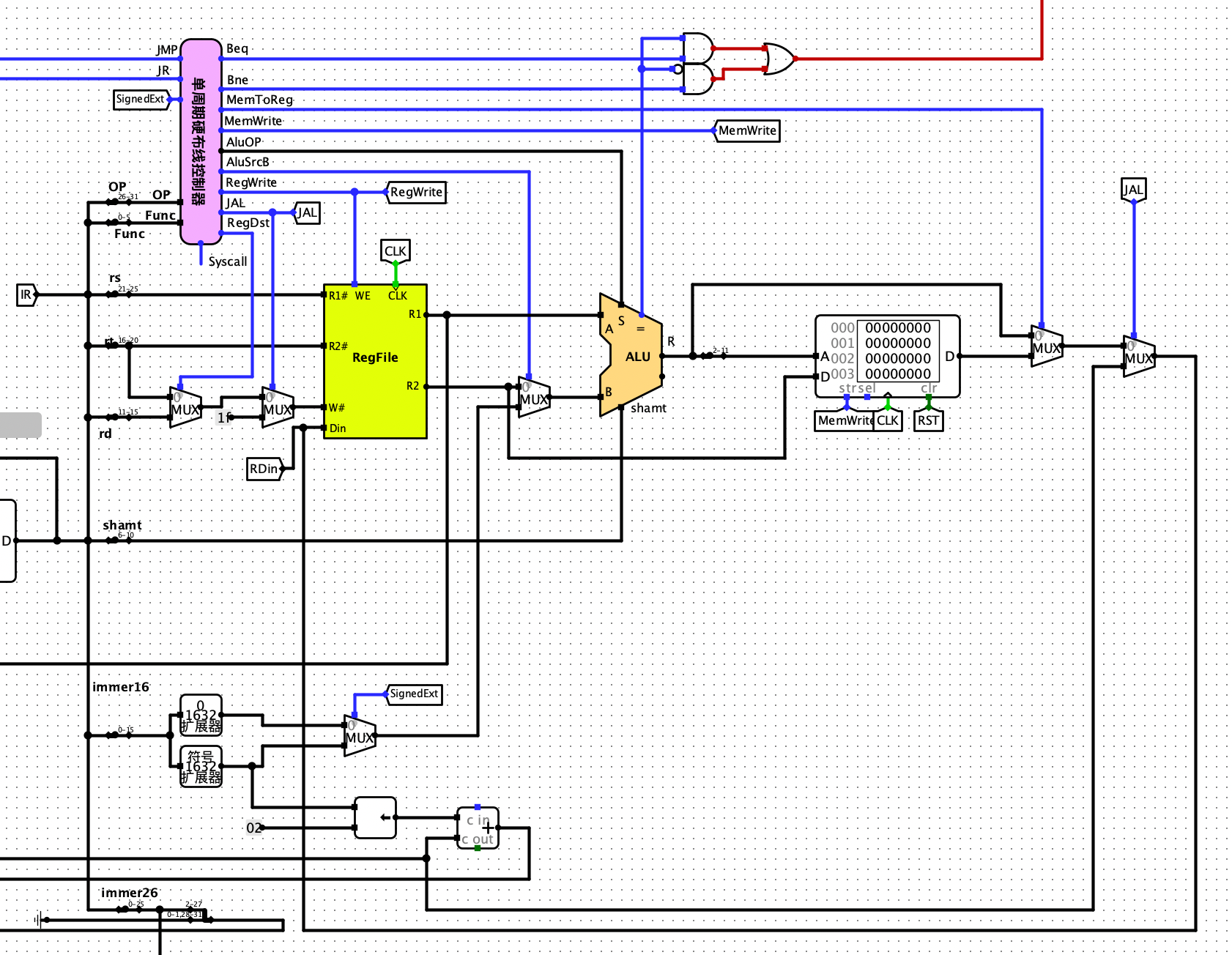Click the RegWrite tunnel

click(416, 192)
